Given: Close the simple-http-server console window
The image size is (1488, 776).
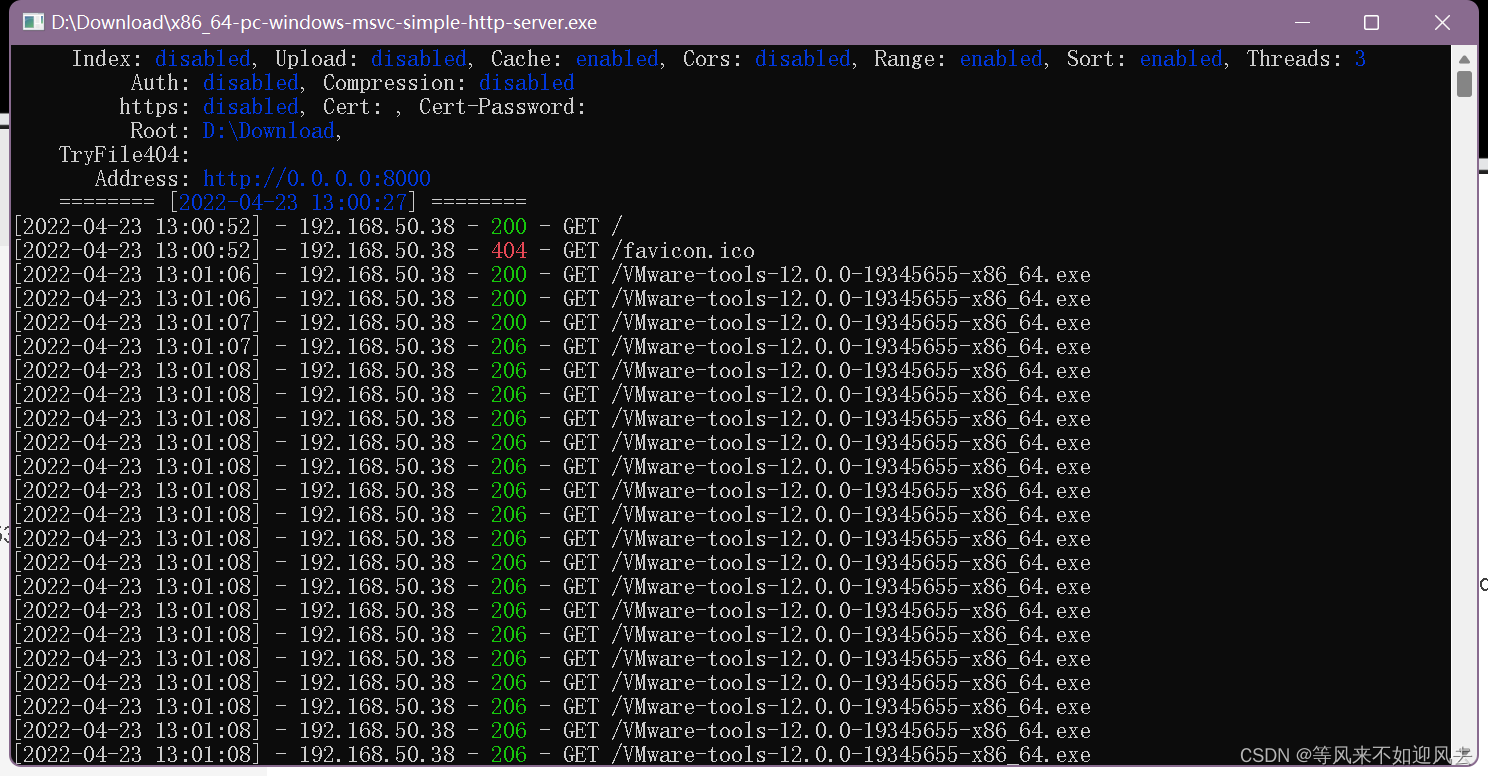Looking at the screenshot, I should point(1442,22).
